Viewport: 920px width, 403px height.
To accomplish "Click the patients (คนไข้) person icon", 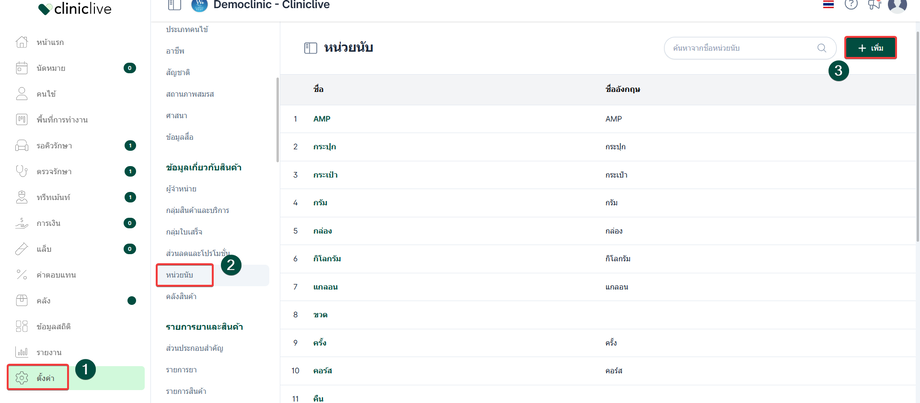I will tap(22, 94).
